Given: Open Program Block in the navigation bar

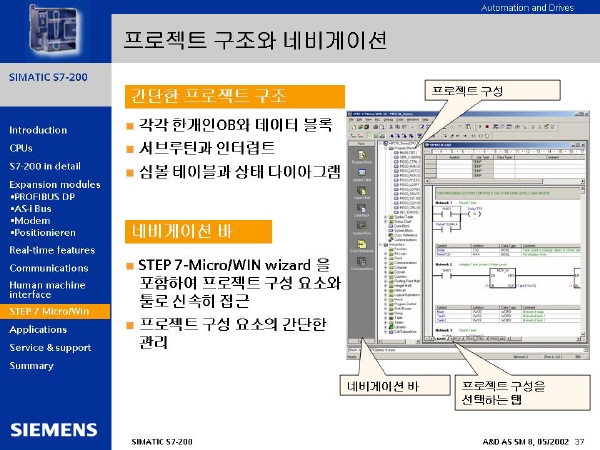Looking at the screenshot, I should pyautogui.click(x=362, y=156).
